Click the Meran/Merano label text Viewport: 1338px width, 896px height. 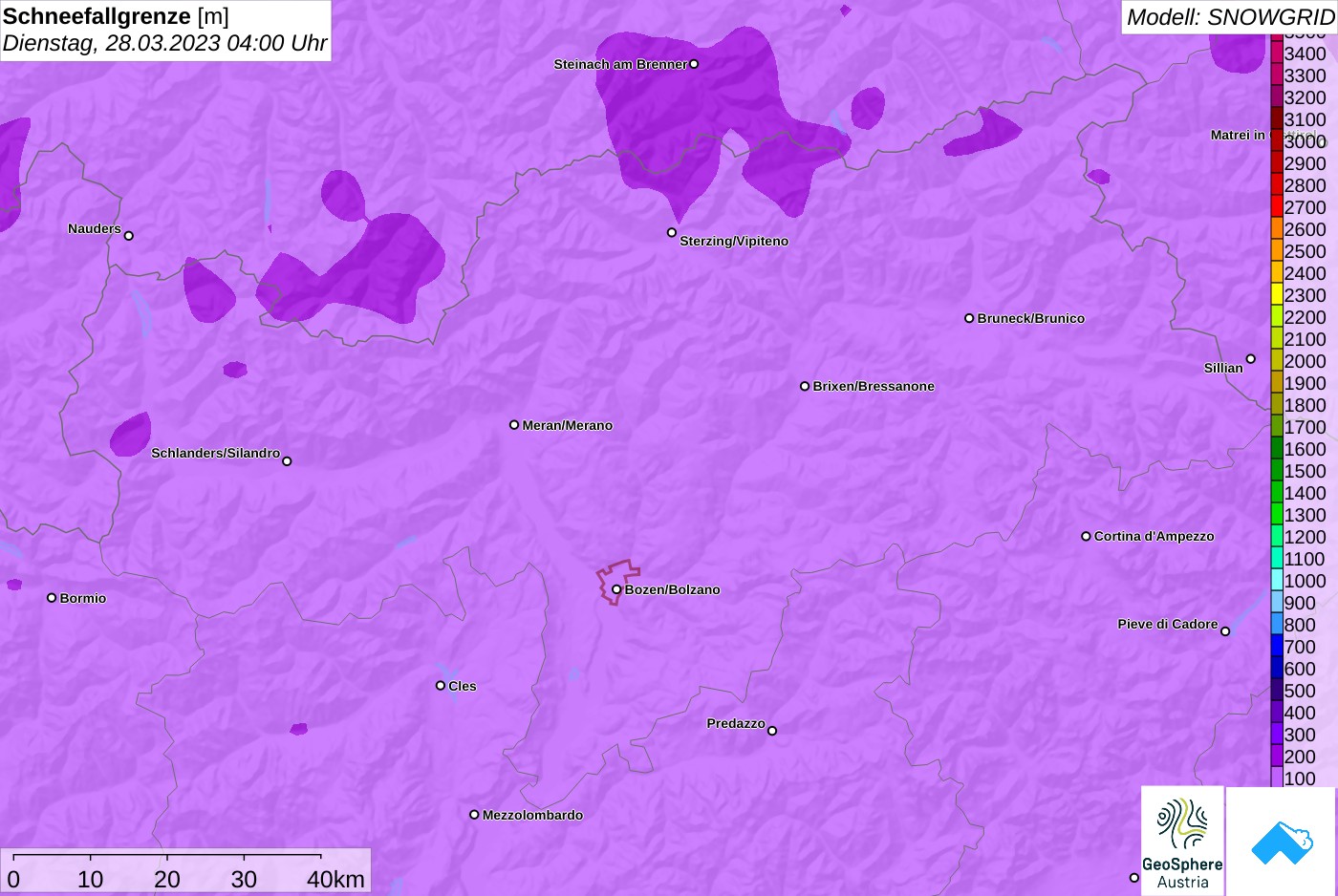568,425
